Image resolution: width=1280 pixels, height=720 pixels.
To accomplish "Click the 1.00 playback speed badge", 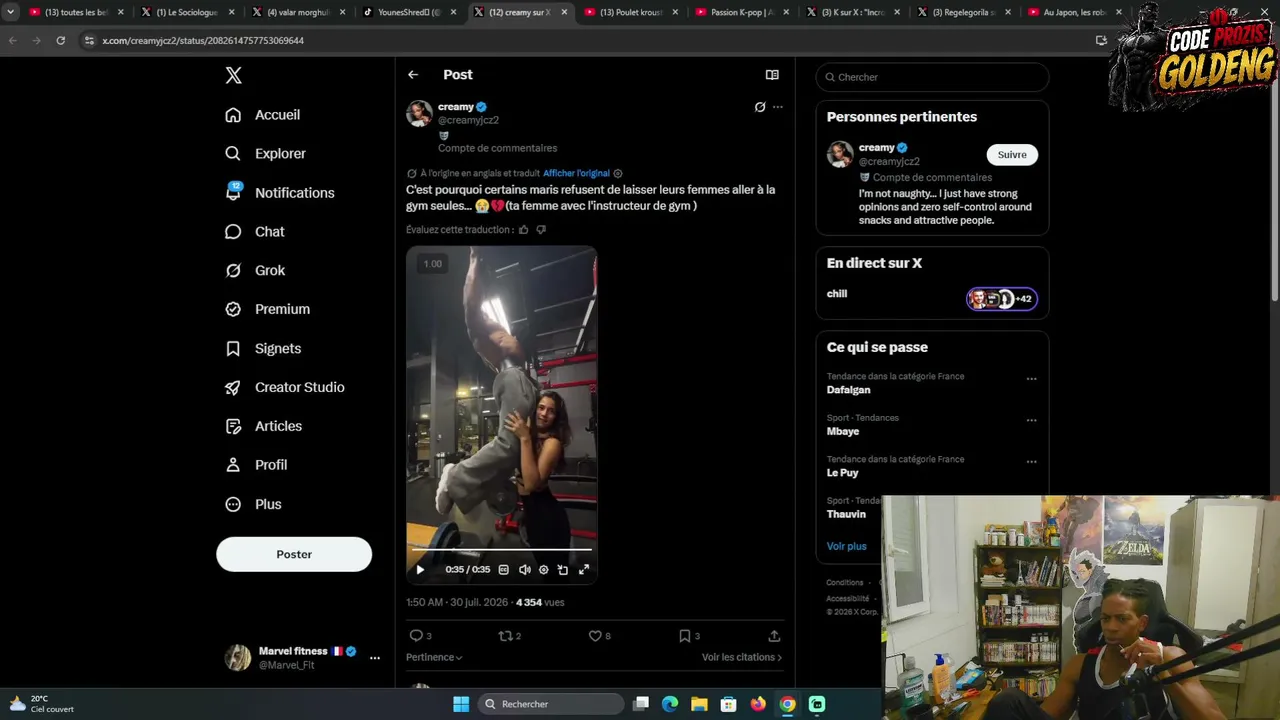I will [432, 264].
